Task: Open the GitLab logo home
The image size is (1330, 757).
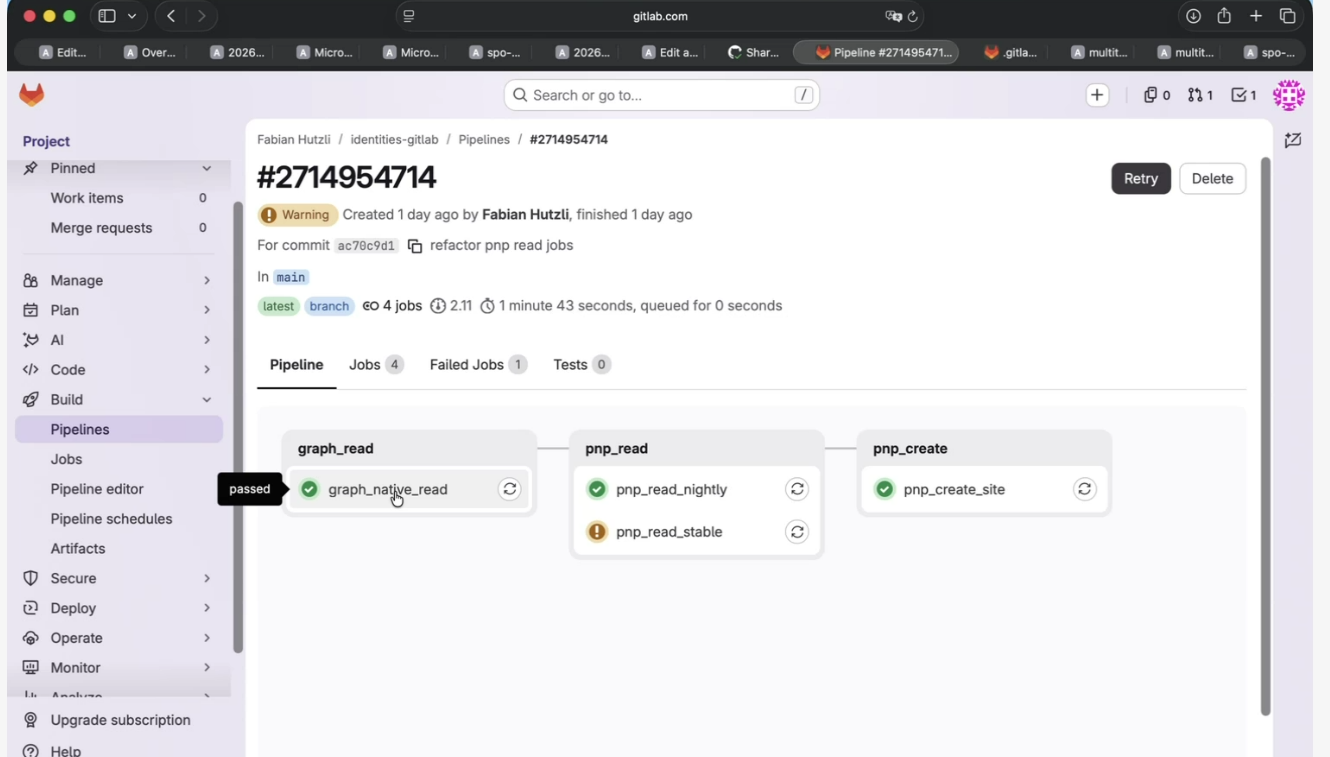Action: pyautogui.click(x=32, y=95)
